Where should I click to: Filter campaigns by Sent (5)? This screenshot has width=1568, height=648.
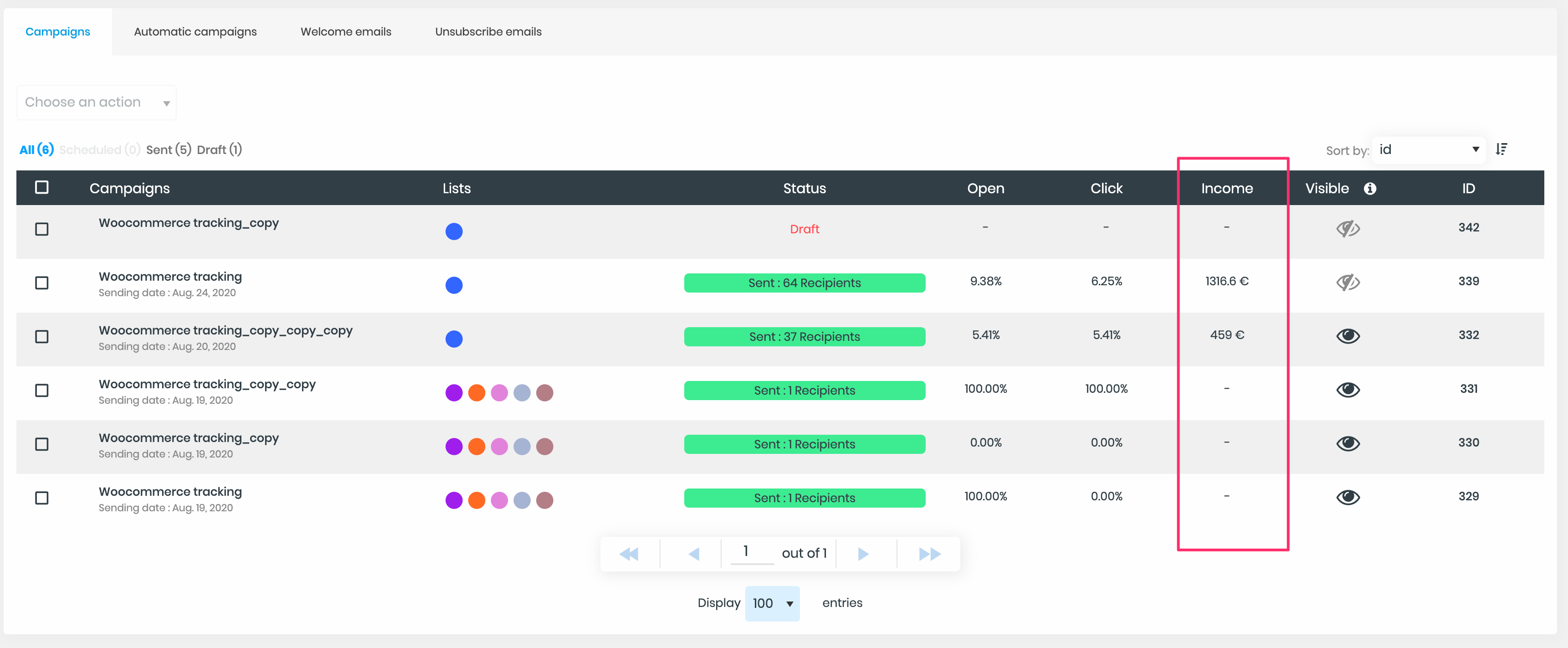click(x=169, y=150)
